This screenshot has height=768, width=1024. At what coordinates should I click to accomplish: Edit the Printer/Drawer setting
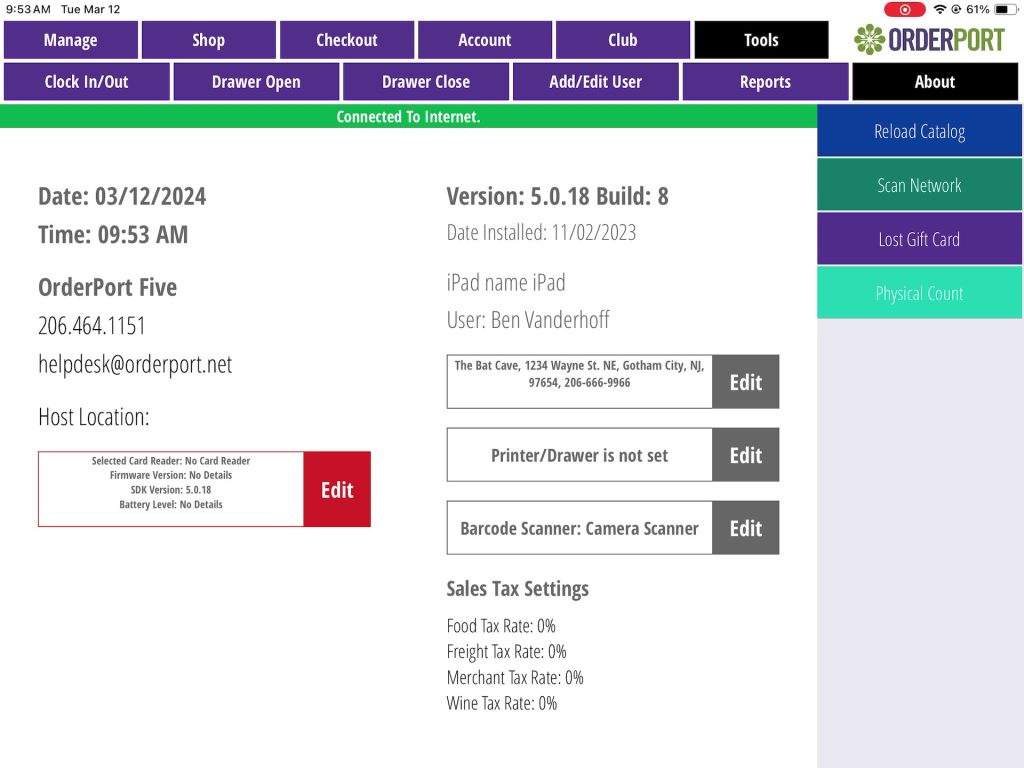[x=745, y=455]
